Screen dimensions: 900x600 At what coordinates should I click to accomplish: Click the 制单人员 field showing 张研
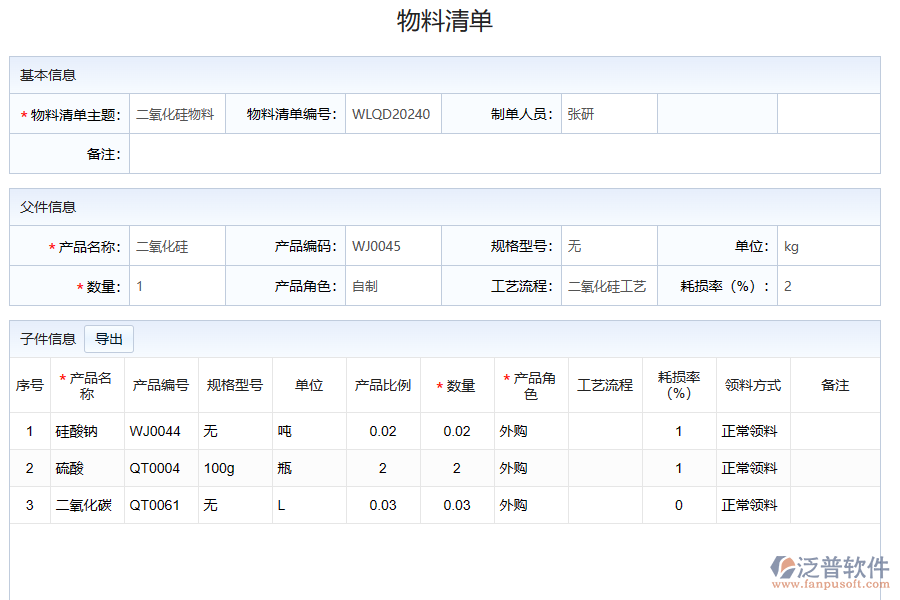pos(608,113)
